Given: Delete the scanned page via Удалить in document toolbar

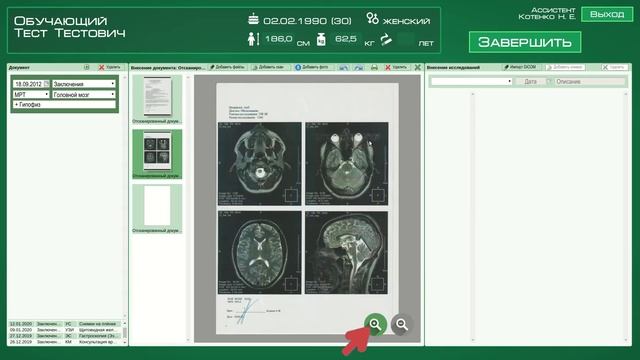Looking at the screenshot, I should click(396, 67).
